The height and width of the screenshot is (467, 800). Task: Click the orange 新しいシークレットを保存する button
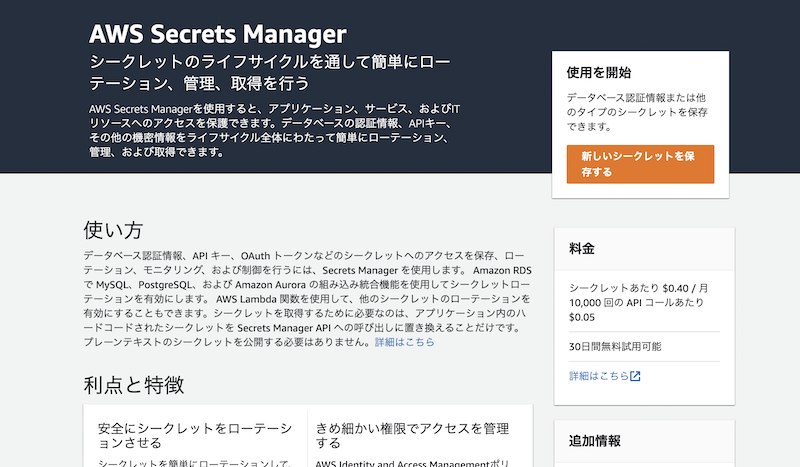(x=640, y=164)
